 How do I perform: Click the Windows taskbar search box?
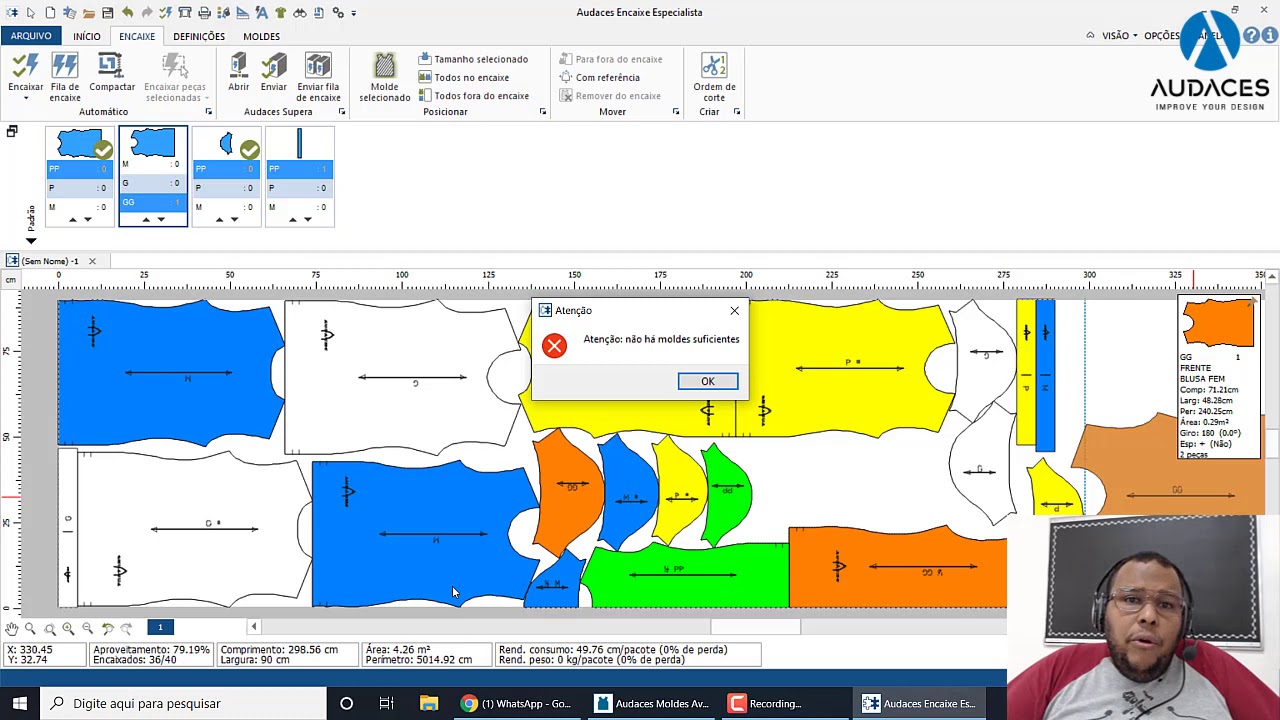click(182, 703)
